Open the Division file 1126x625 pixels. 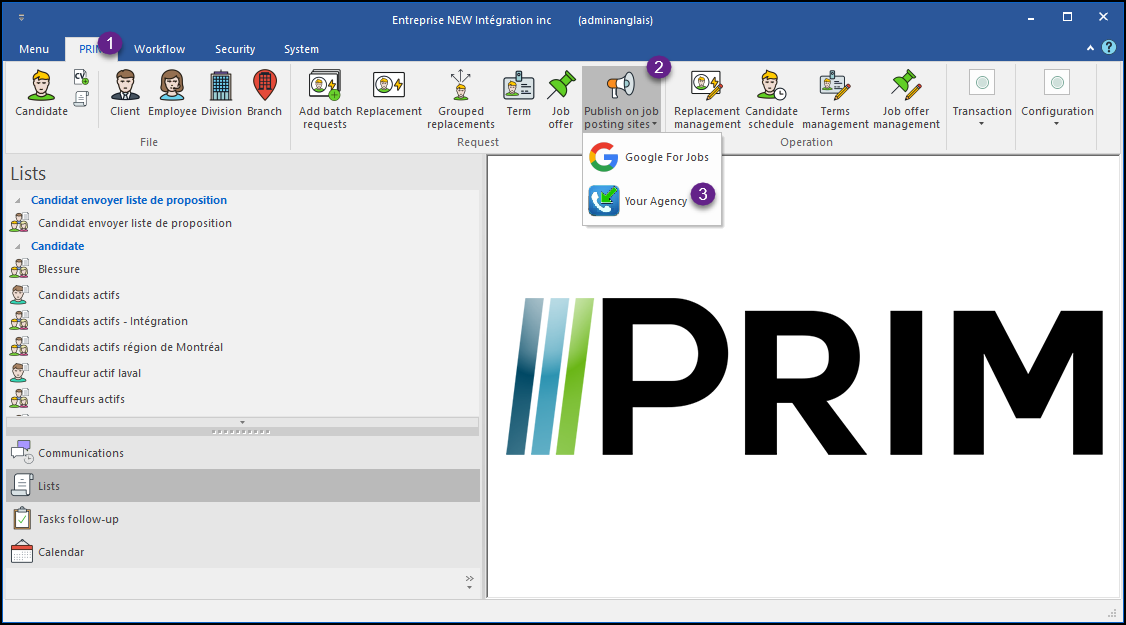pos(221,93)
